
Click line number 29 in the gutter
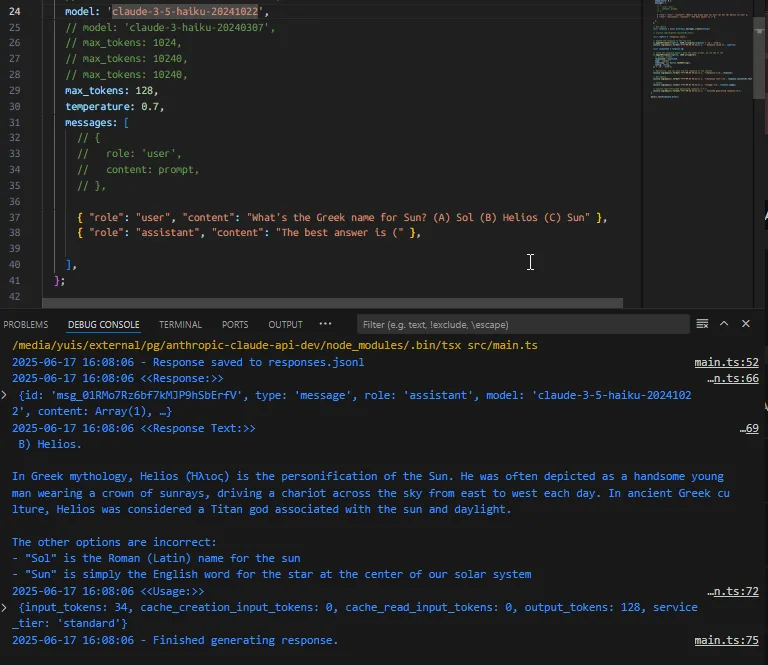pyautogui.click(x=14, y=90)
